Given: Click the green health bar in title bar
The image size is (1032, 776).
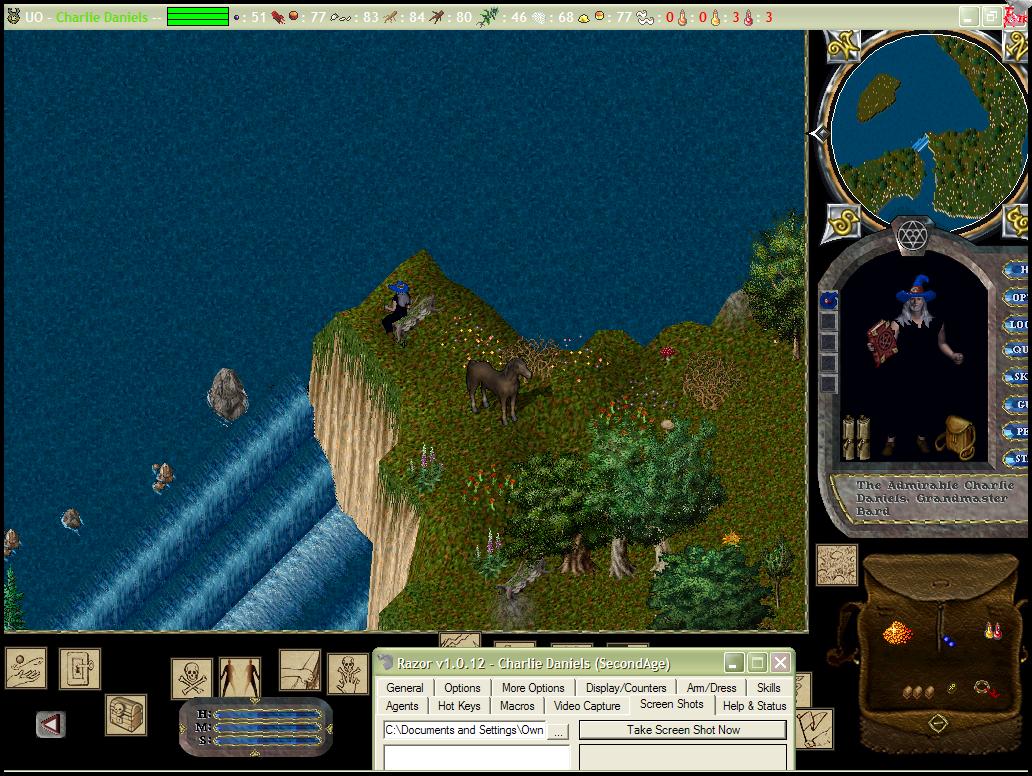Looking at the screenshot, I should (x=197, y=17).
